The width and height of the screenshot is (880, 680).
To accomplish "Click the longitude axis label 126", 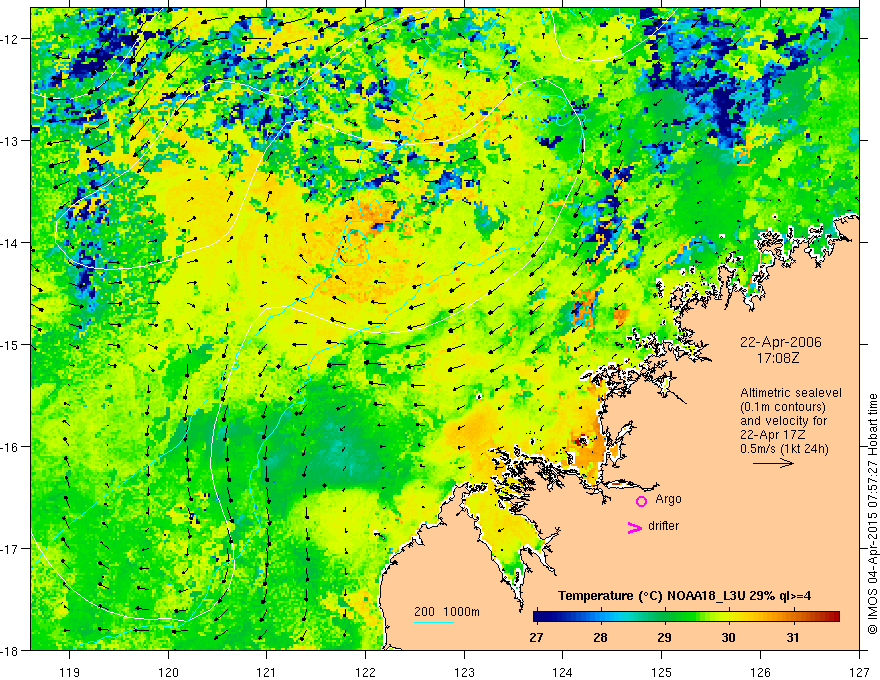I will 760,672.
